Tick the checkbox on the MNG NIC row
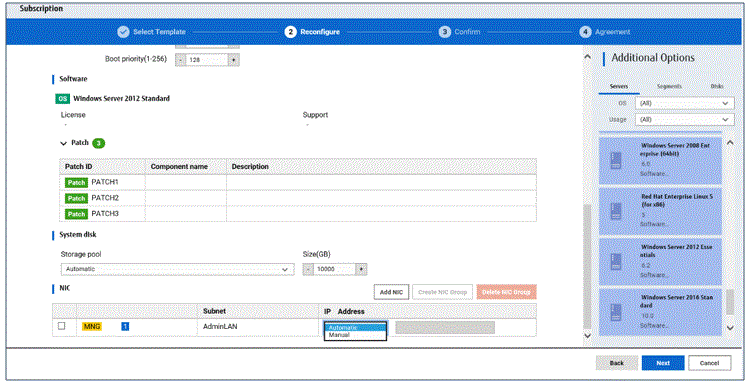This screenshot has width=746, height=386. [x=61, y=326]
